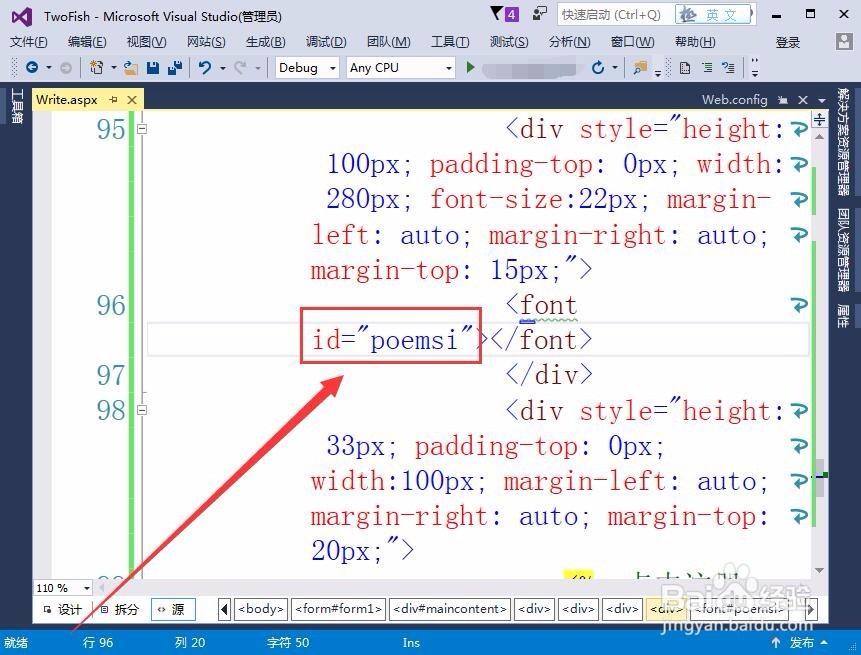Open the Navigate Backward history dropdown arrow

point(49,68)
